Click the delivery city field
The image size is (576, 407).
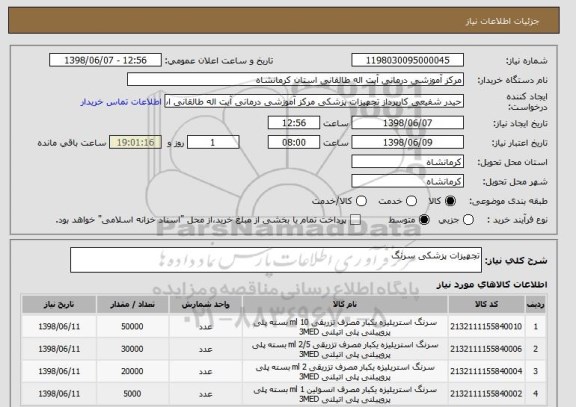pyautogui.click(x=407, y=181)
